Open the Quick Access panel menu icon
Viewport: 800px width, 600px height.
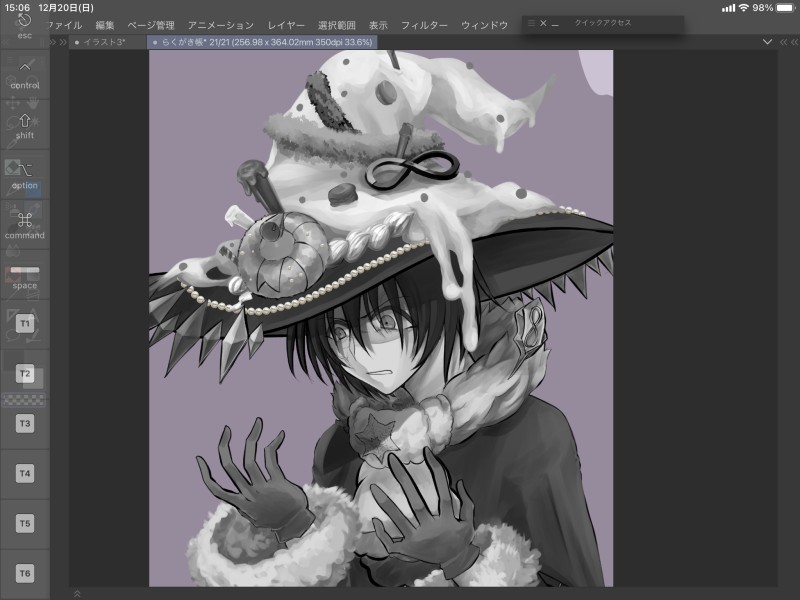point(531,23)
